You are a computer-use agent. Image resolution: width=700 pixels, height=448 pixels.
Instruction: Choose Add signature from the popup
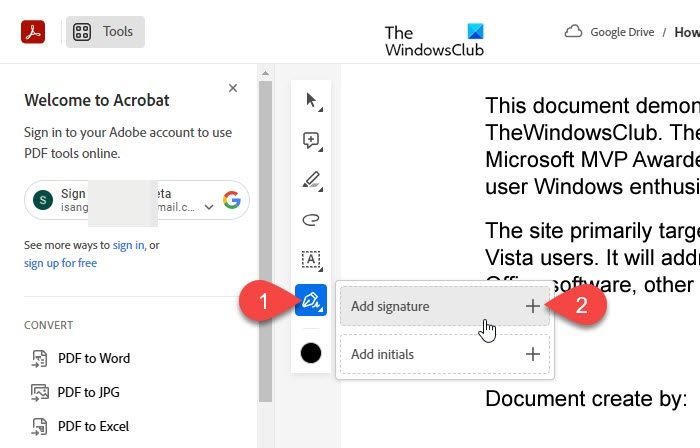pyautogui.click(x=445, y=306)
